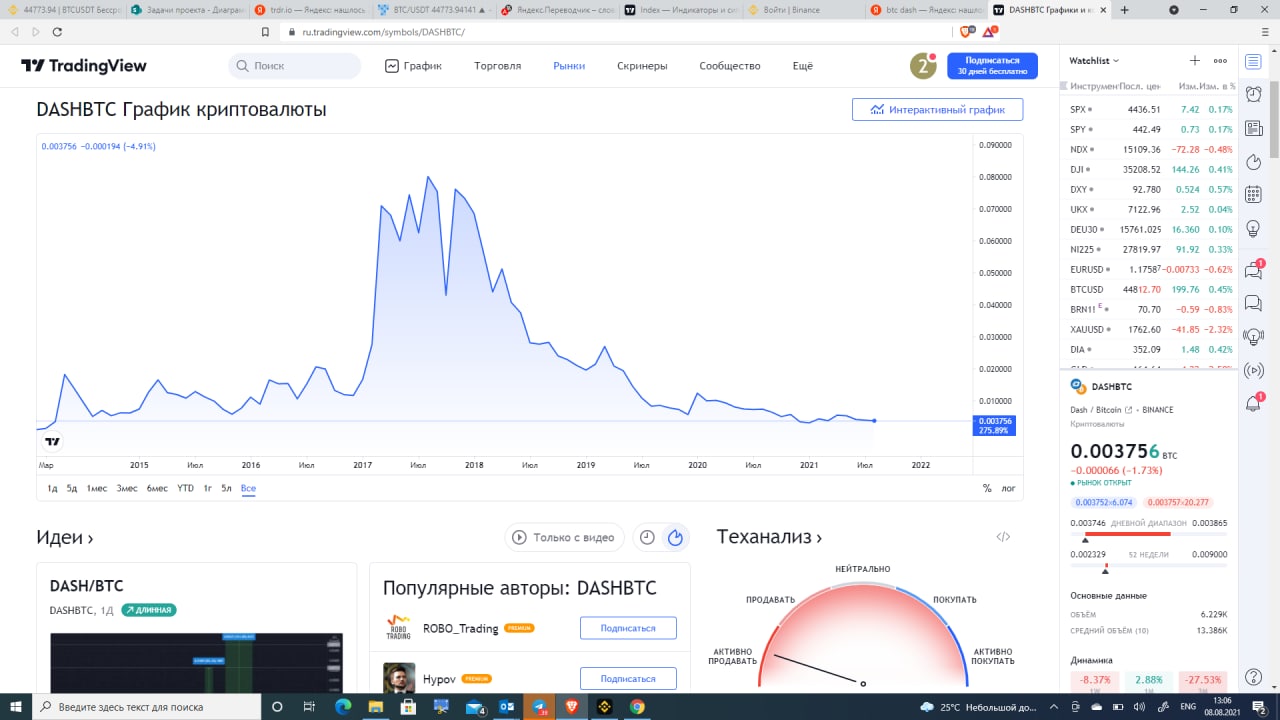The height and width of the screenshot is (720, 1280).
Task: Select the 5д chart range
Action: click(72, 489)
